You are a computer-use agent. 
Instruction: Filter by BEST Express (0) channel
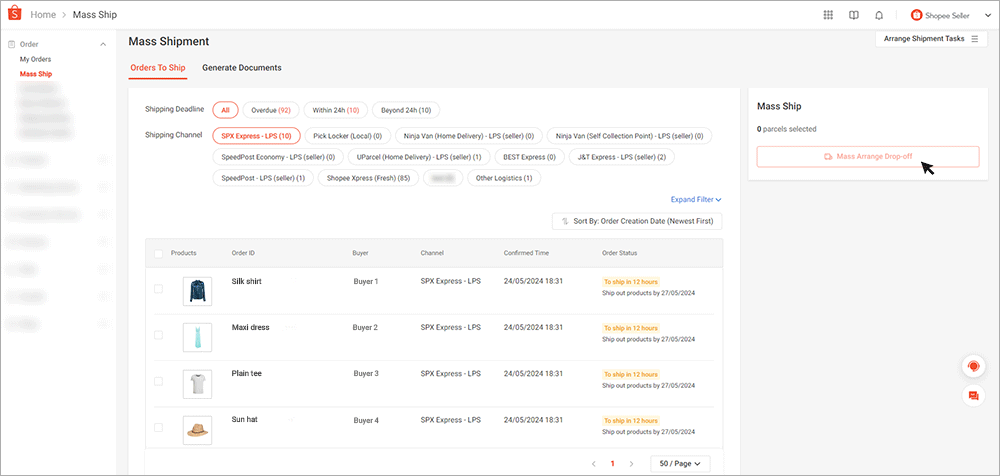pyautogui.click(x=529, y=157)
